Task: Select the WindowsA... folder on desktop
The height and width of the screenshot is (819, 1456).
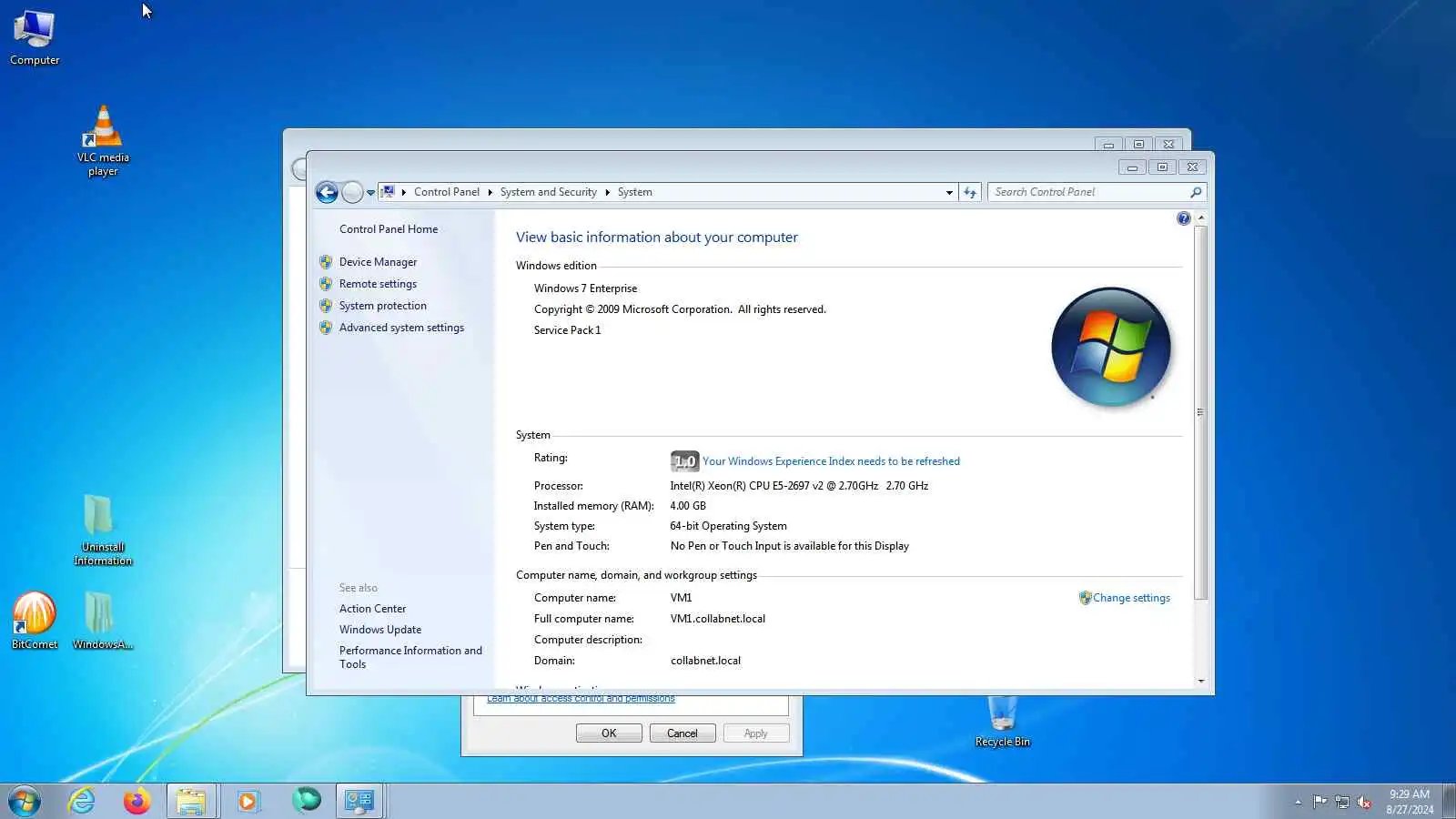Action: 102,621
